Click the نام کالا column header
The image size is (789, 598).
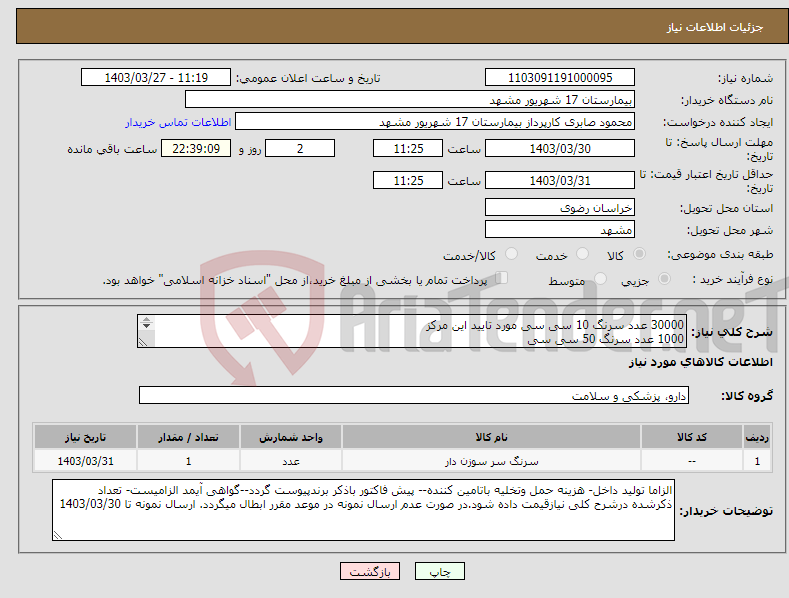click(x=491, y=437)
